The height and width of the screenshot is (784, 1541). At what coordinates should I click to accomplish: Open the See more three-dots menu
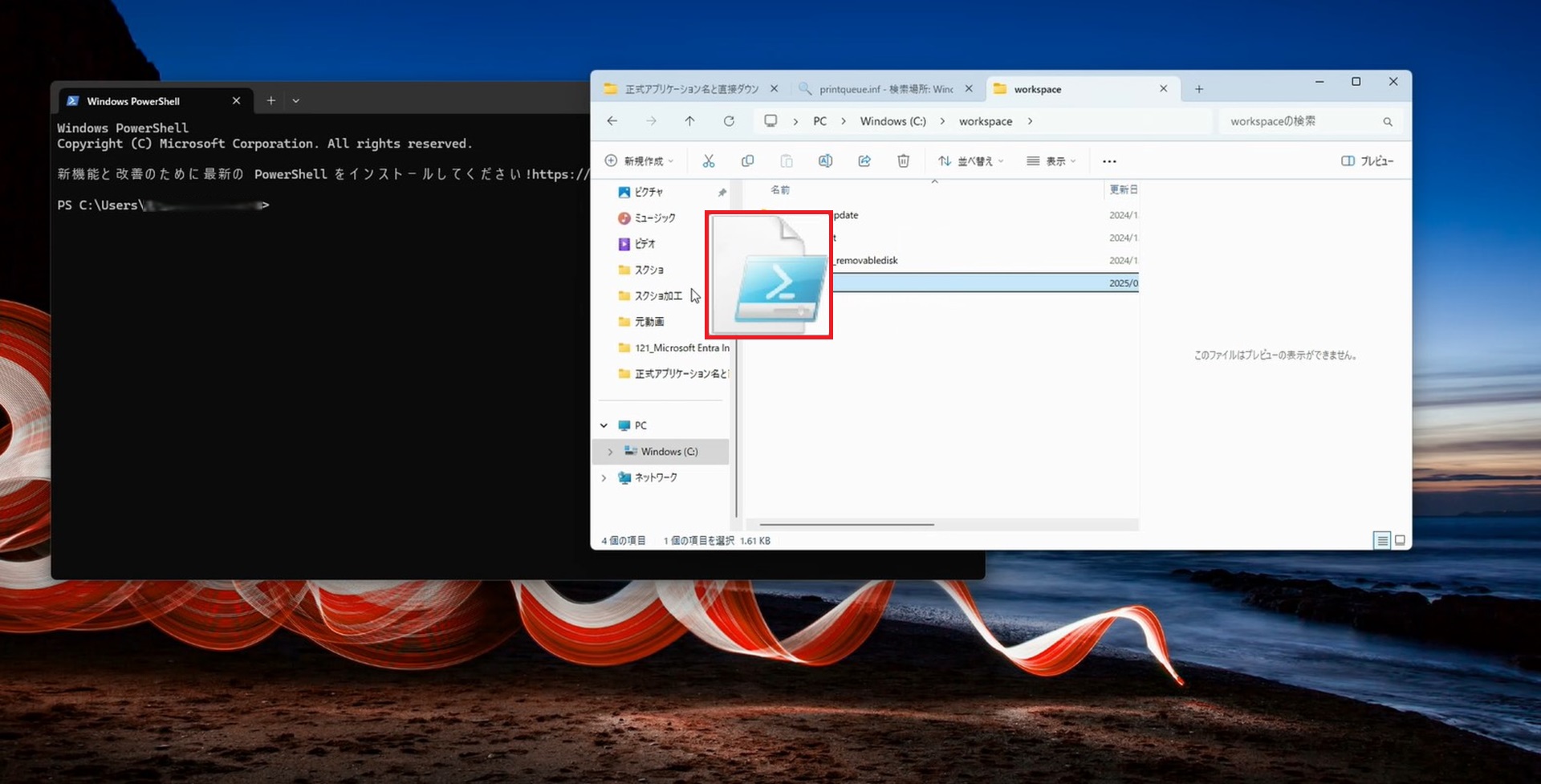tap(1109, 161)
